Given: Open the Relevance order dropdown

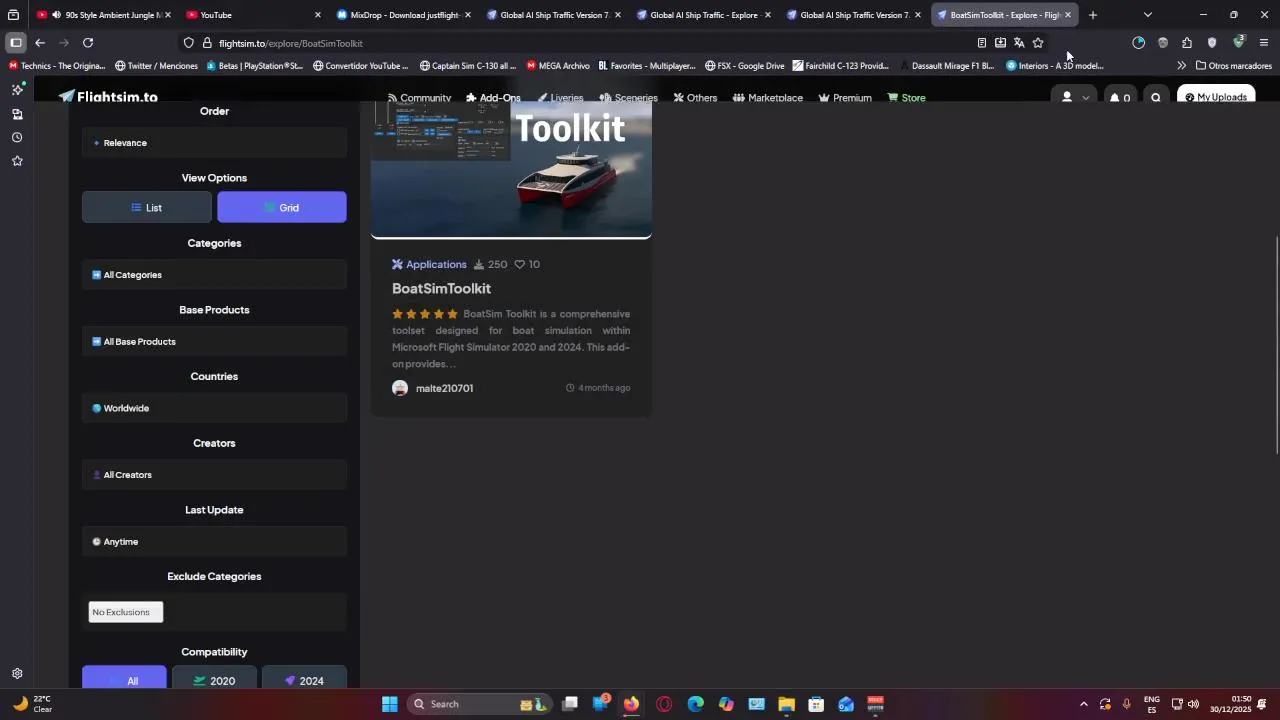Looking at the screenshot, I should pos(214,143).
